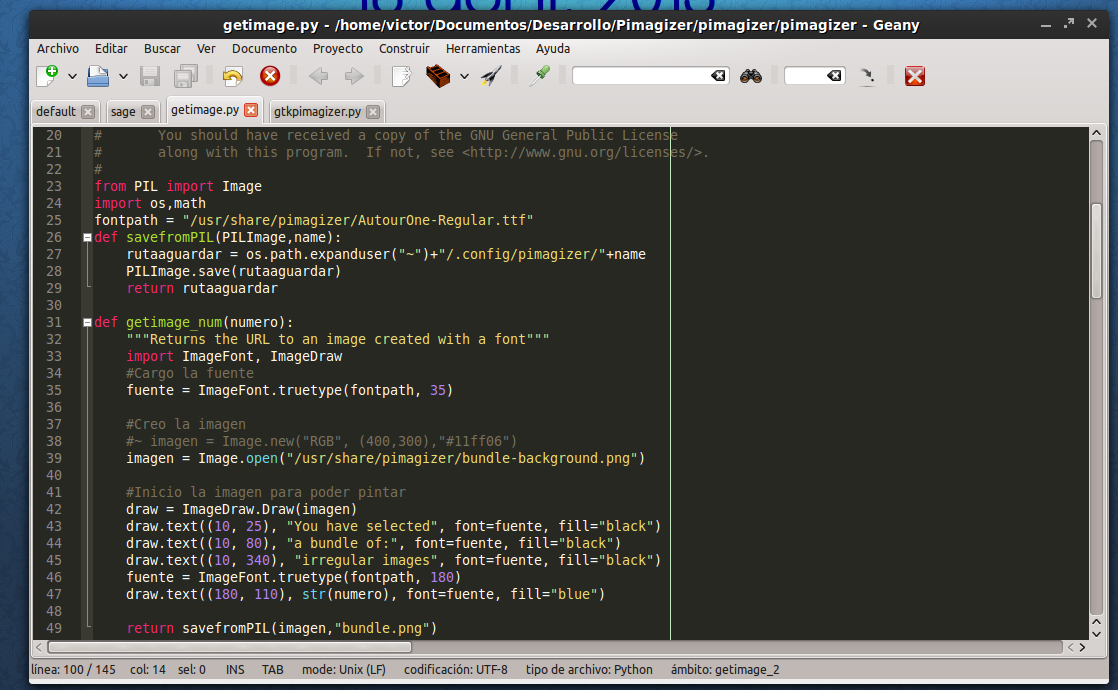
Task: Open the New file template dropdown arrow
Action: pos(72,76)
